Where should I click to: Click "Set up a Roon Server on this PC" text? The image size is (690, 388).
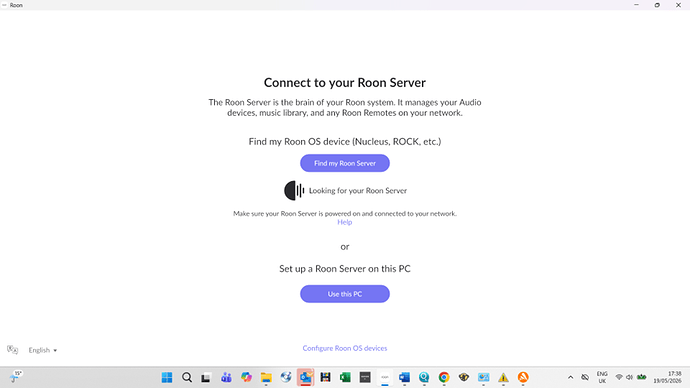pos(345,269)
